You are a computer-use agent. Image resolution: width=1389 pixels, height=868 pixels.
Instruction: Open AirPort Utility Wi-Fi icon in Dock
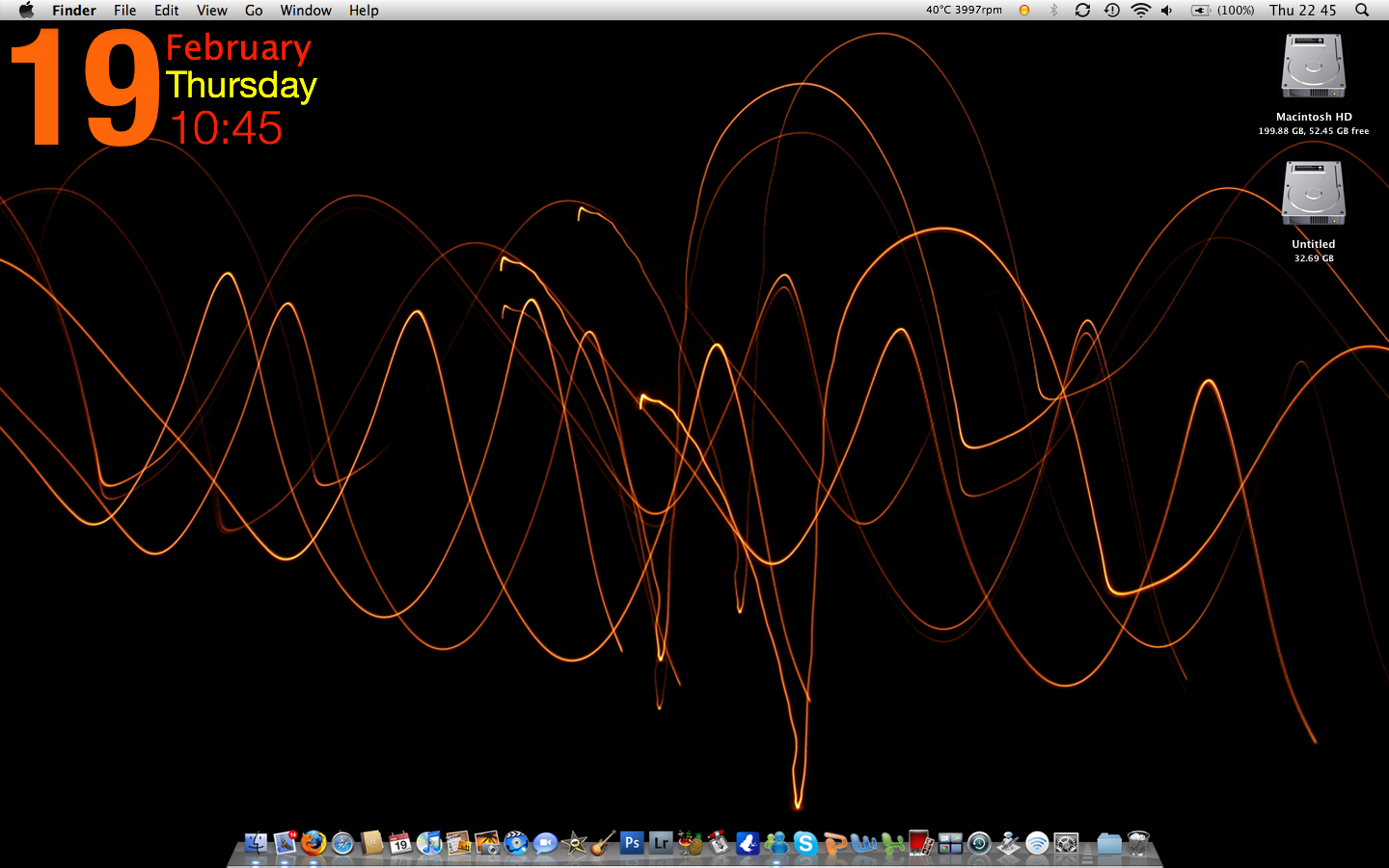click(1037, 844)
